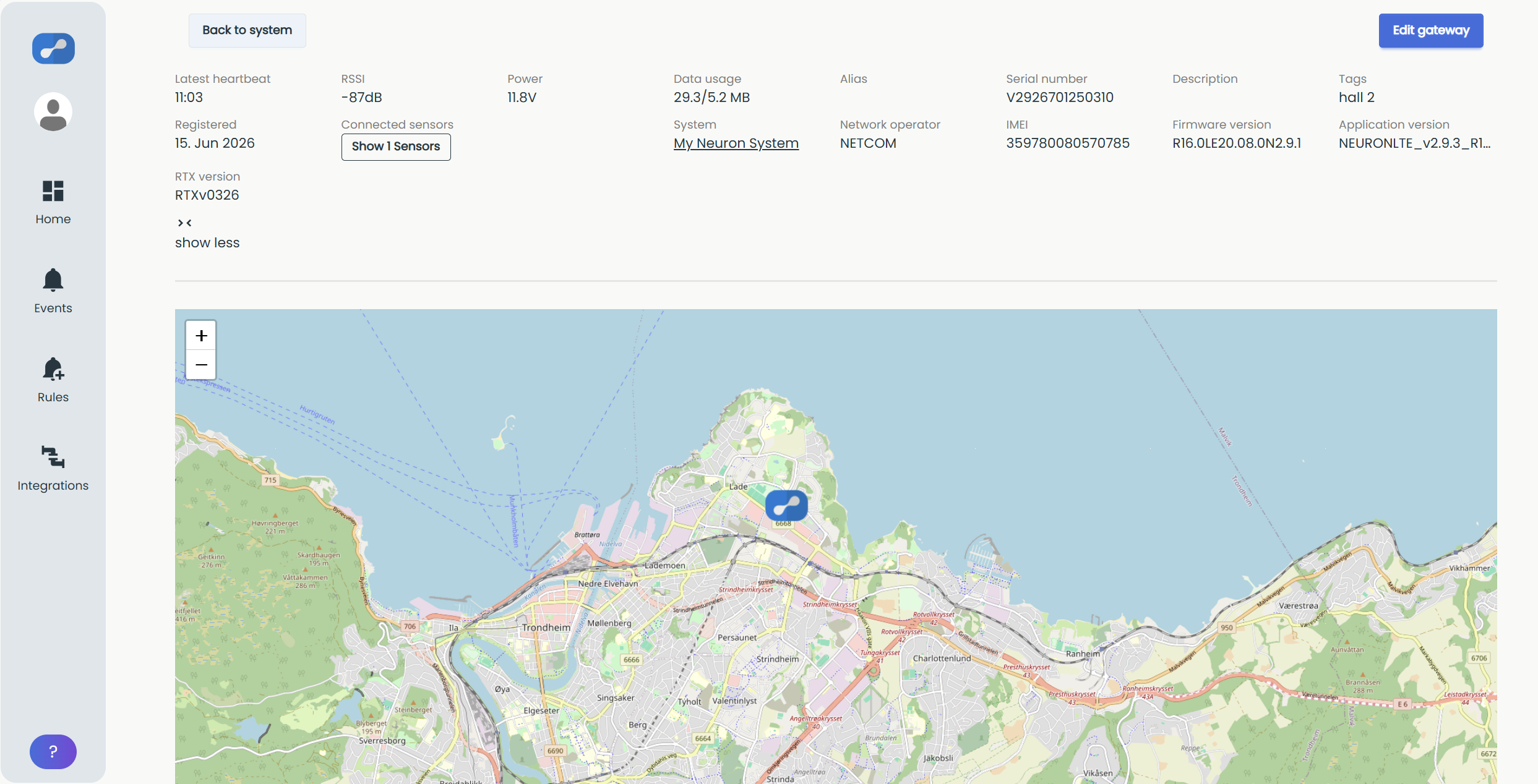Open the help question mark button
1538x784 pixels.
coord(53,751)
